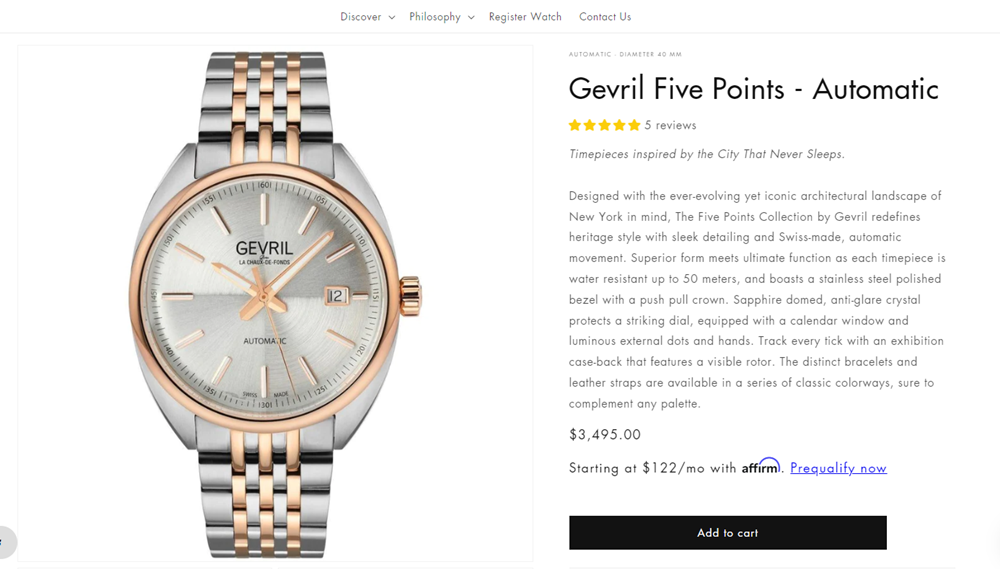The image size is (1000, 569).
Task: Click the $3,495.00 price text
Action: pyautogui.click(x=605, y=435)
